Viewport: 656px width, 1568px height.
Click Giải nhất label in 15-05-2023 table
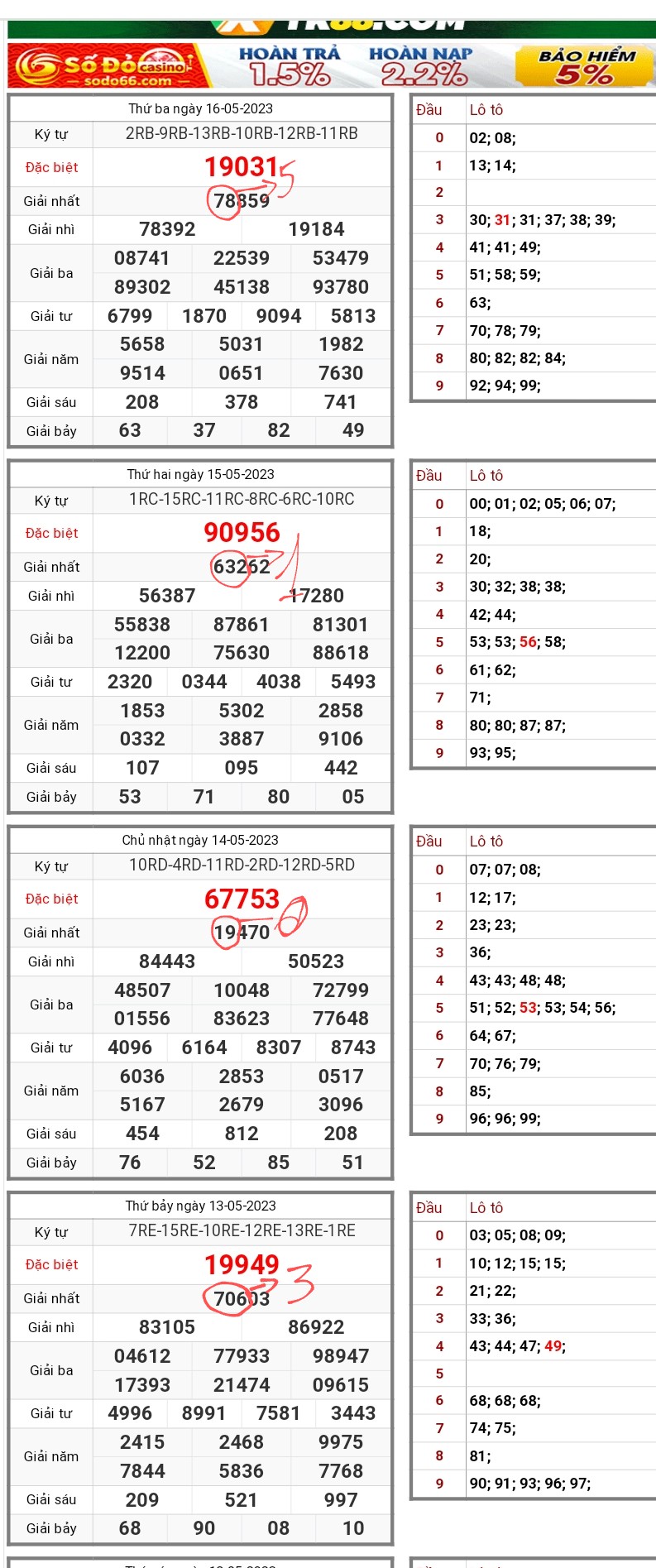(x=51, y=567)
